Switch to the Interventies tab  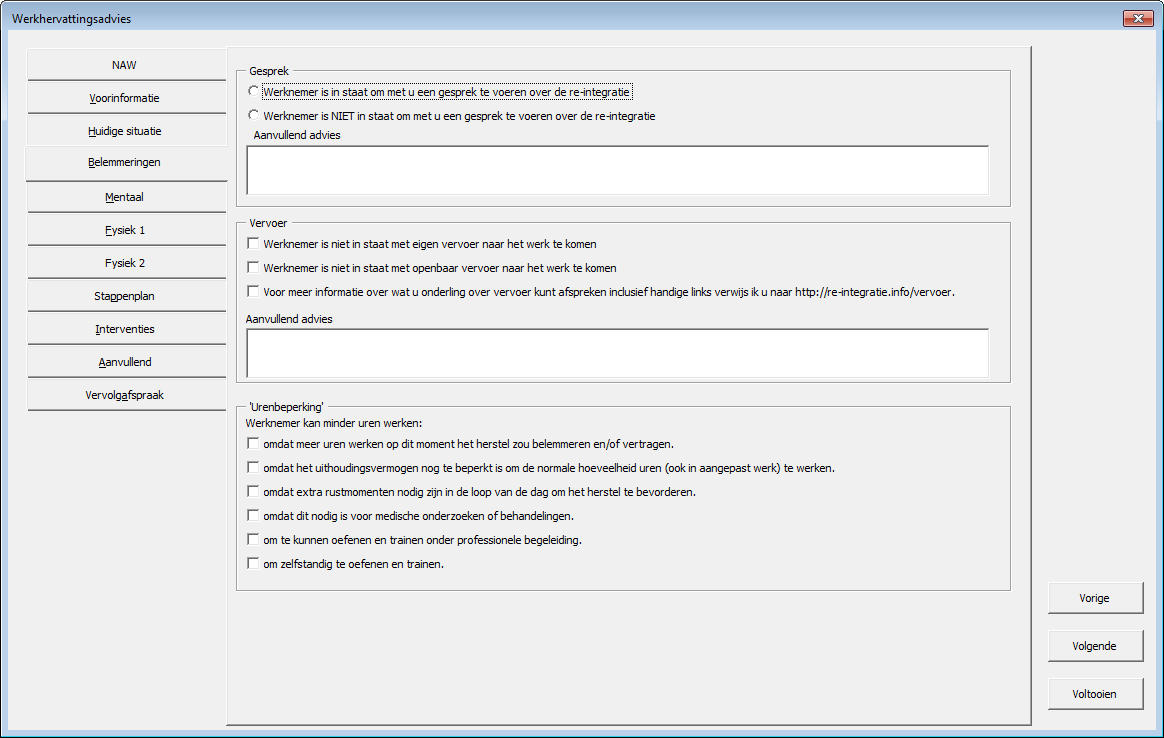click(x=125, y=329)
